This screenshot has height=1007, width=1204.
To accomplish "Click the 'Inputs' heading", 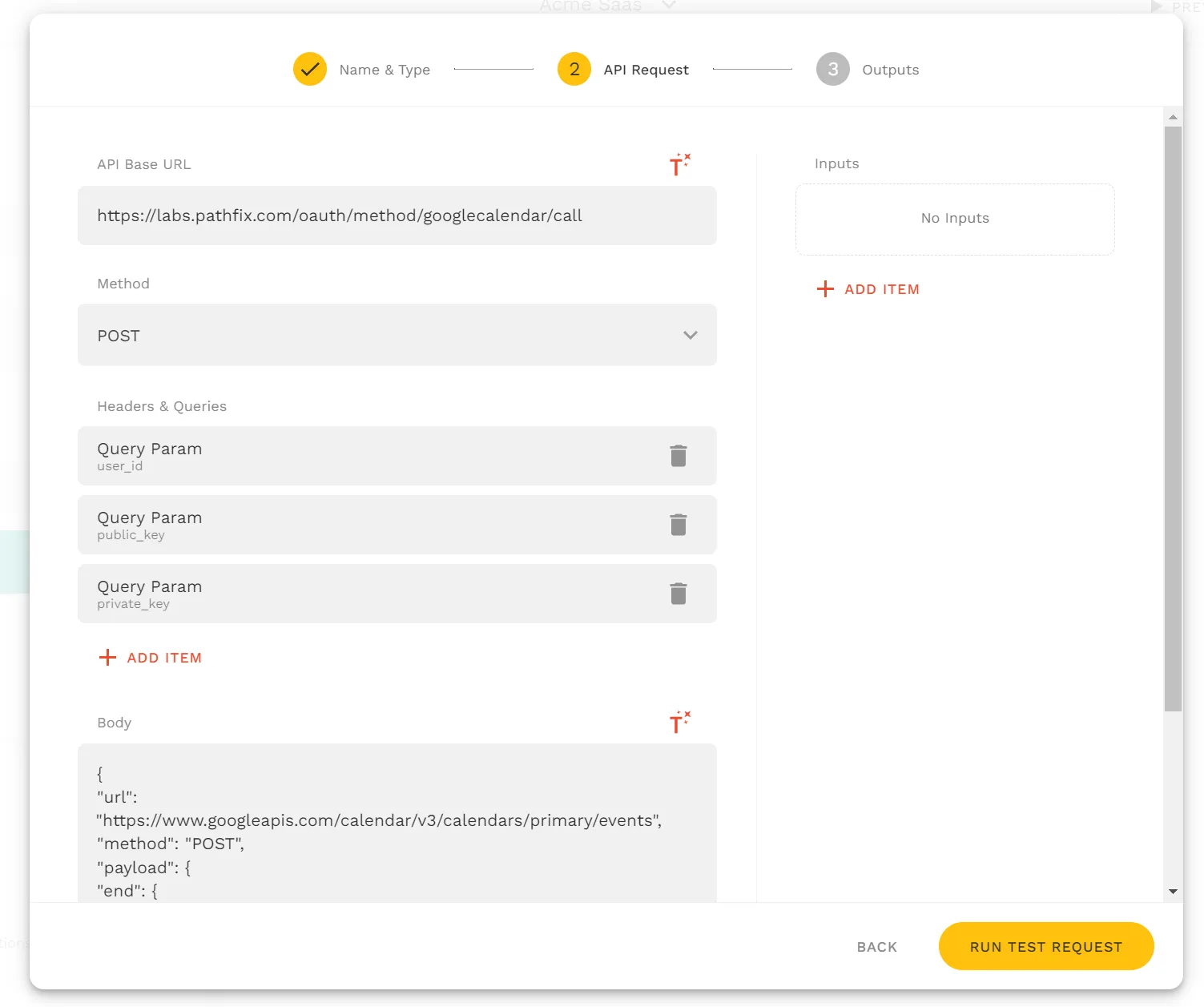I will 836,163.
